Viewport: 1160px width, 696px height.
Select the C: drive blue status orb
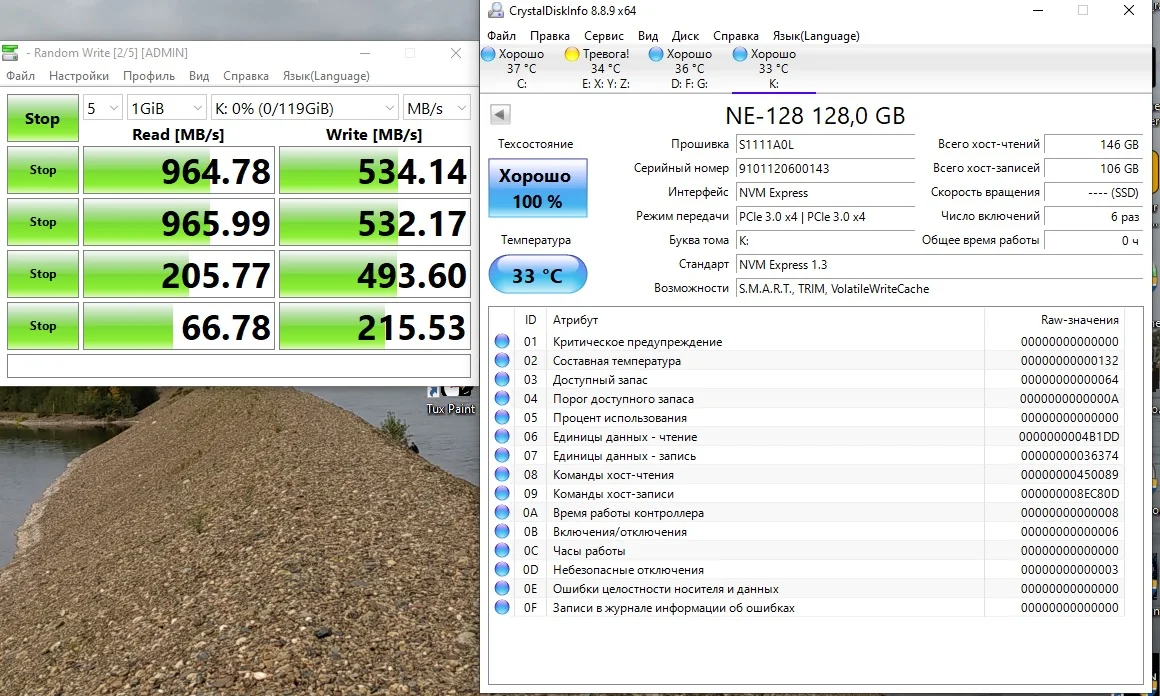(488, 54)
